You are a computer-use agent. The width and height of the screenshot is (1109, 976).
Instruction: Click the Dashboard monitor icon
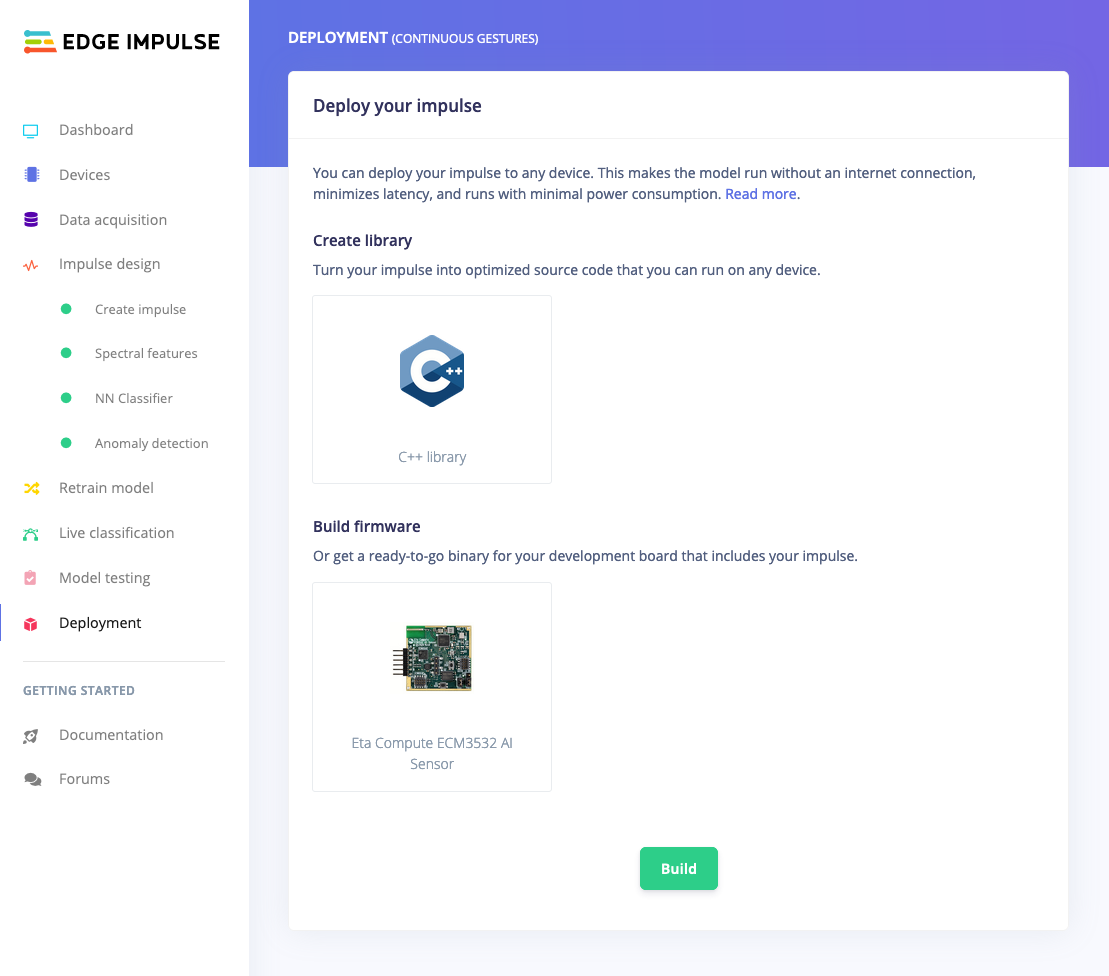(x=30, y=131)
